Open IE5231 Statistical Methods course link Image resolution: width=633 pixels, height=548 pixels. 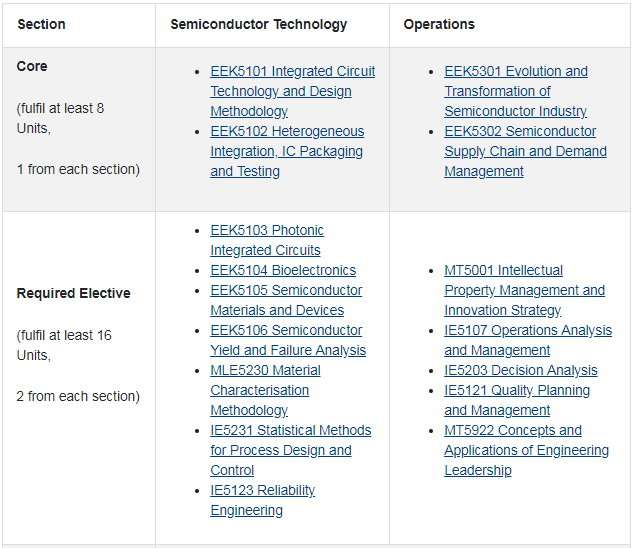(291, 450)
